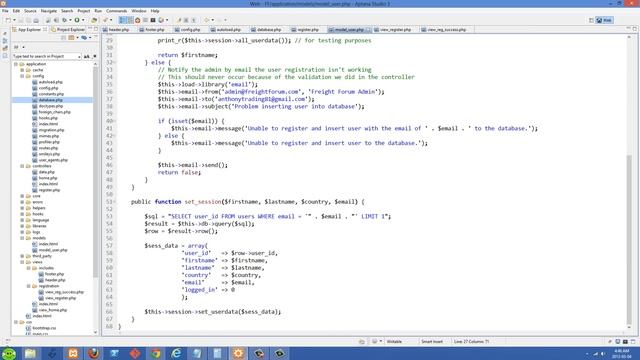Open the dropdown next to the aA search button

(95, 56)
